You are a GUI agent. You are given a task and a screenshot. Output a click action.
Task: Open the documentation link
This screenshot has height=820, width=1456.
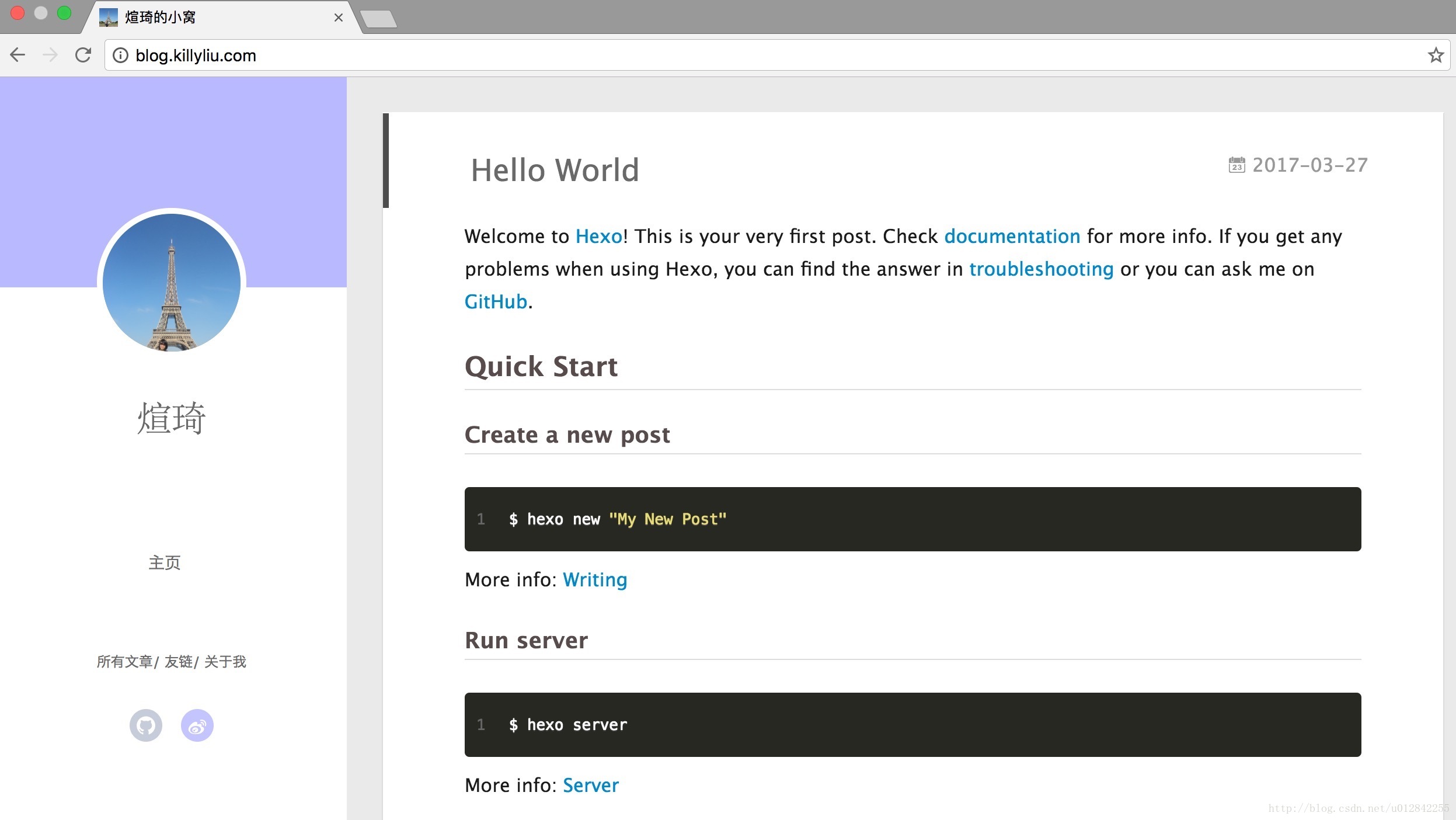click(x=1012, y=236)
